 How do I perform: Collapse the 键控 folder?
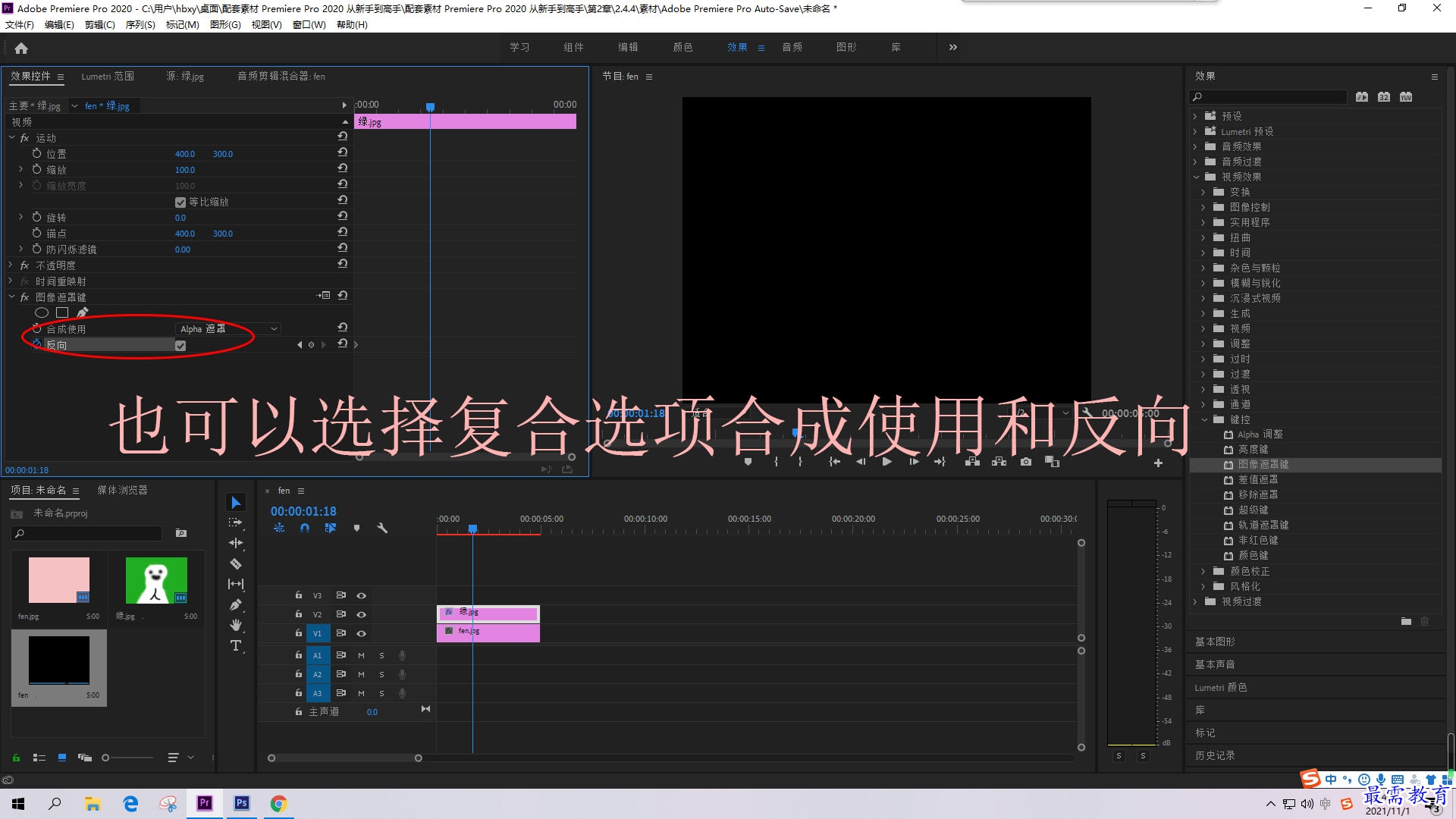[x=1204, y=419]
